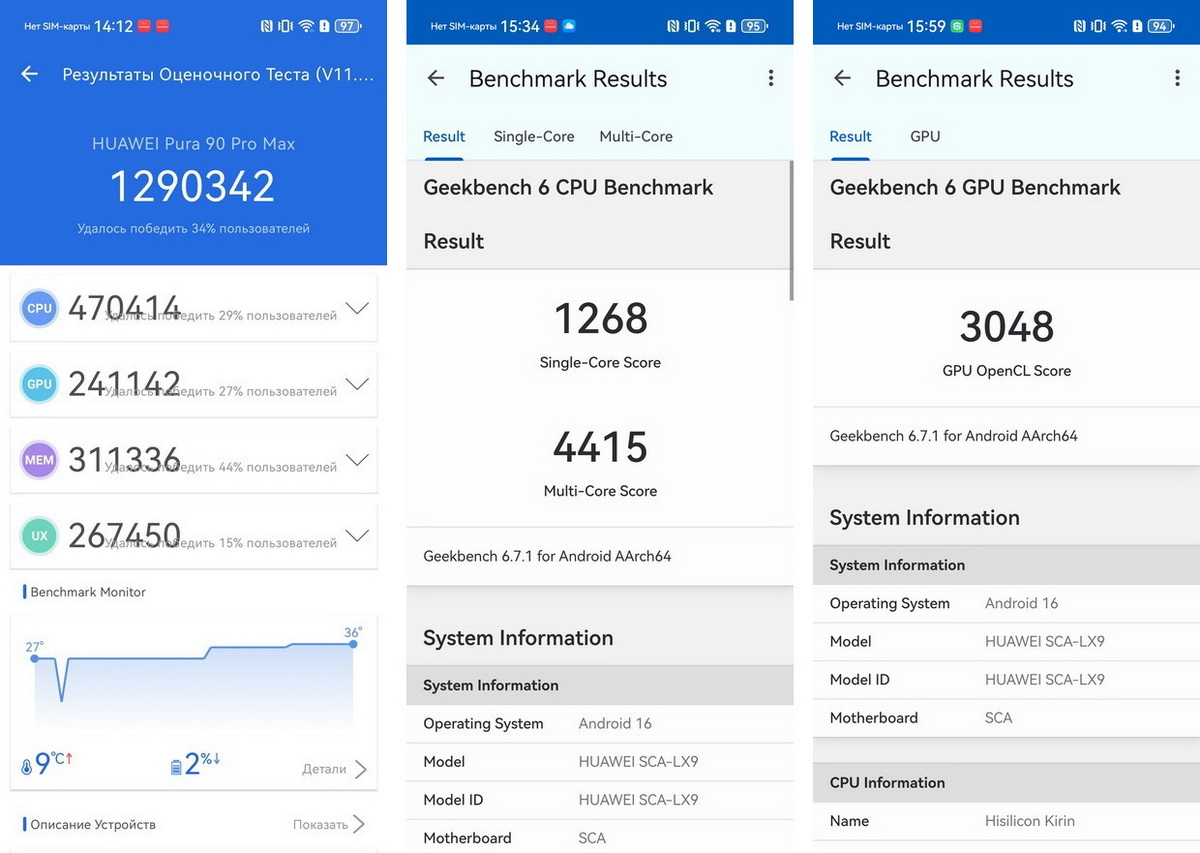This screenshot has height=853, width=1200.
Task: Go back in Geekbench GPU results
Action: 842,78
